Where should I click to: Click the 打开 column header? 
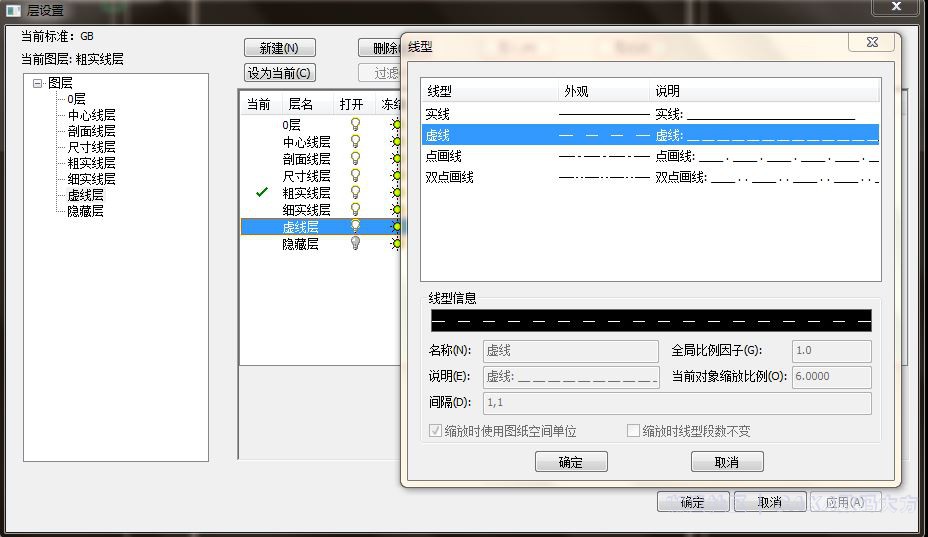tap(353, 104)
